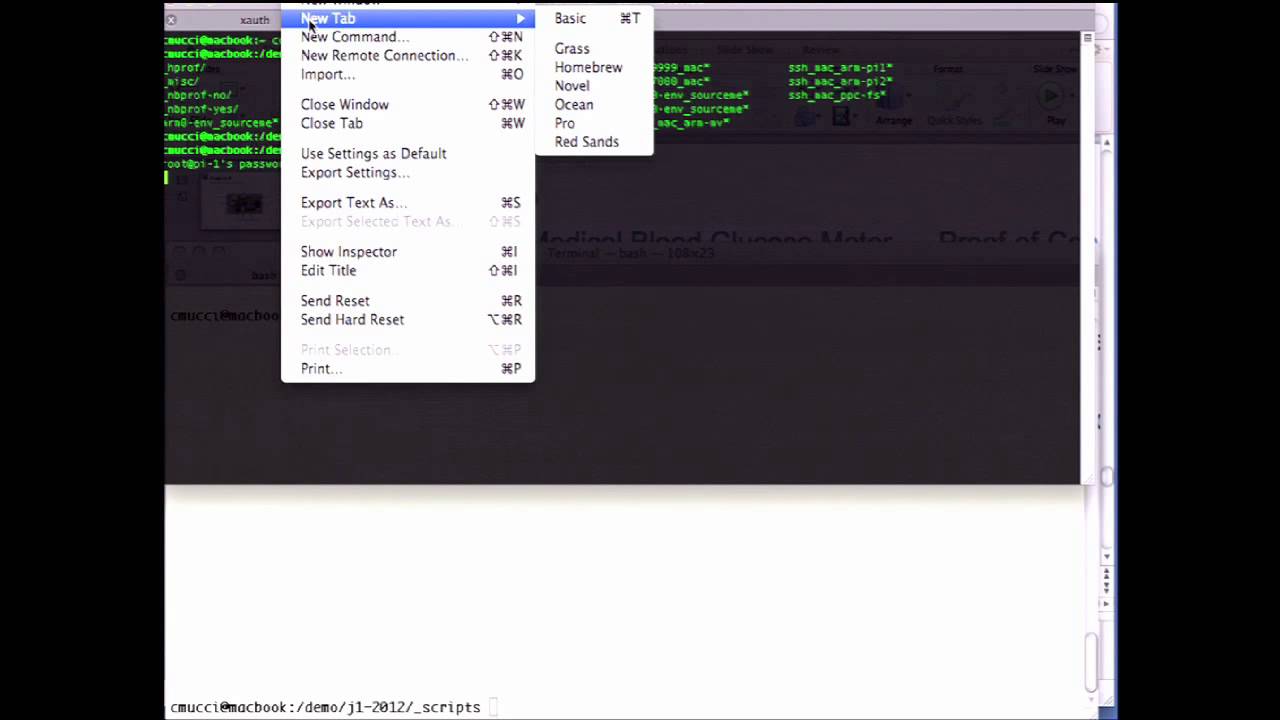Pick Grass profile in the submenu
The height and width of the screenshot is (720, 1280).
pyautogui.click(x=595, y=49)
